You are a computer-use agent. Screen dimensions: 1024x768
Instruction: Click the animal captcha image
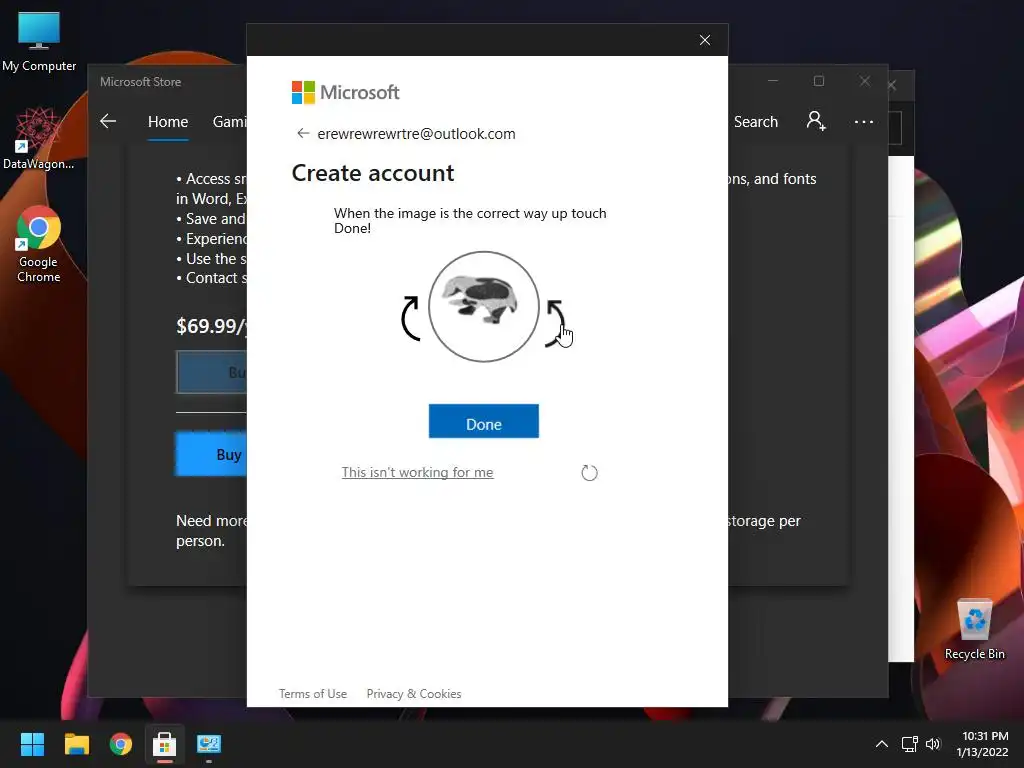pyautogui.click(x=483, y=306)
